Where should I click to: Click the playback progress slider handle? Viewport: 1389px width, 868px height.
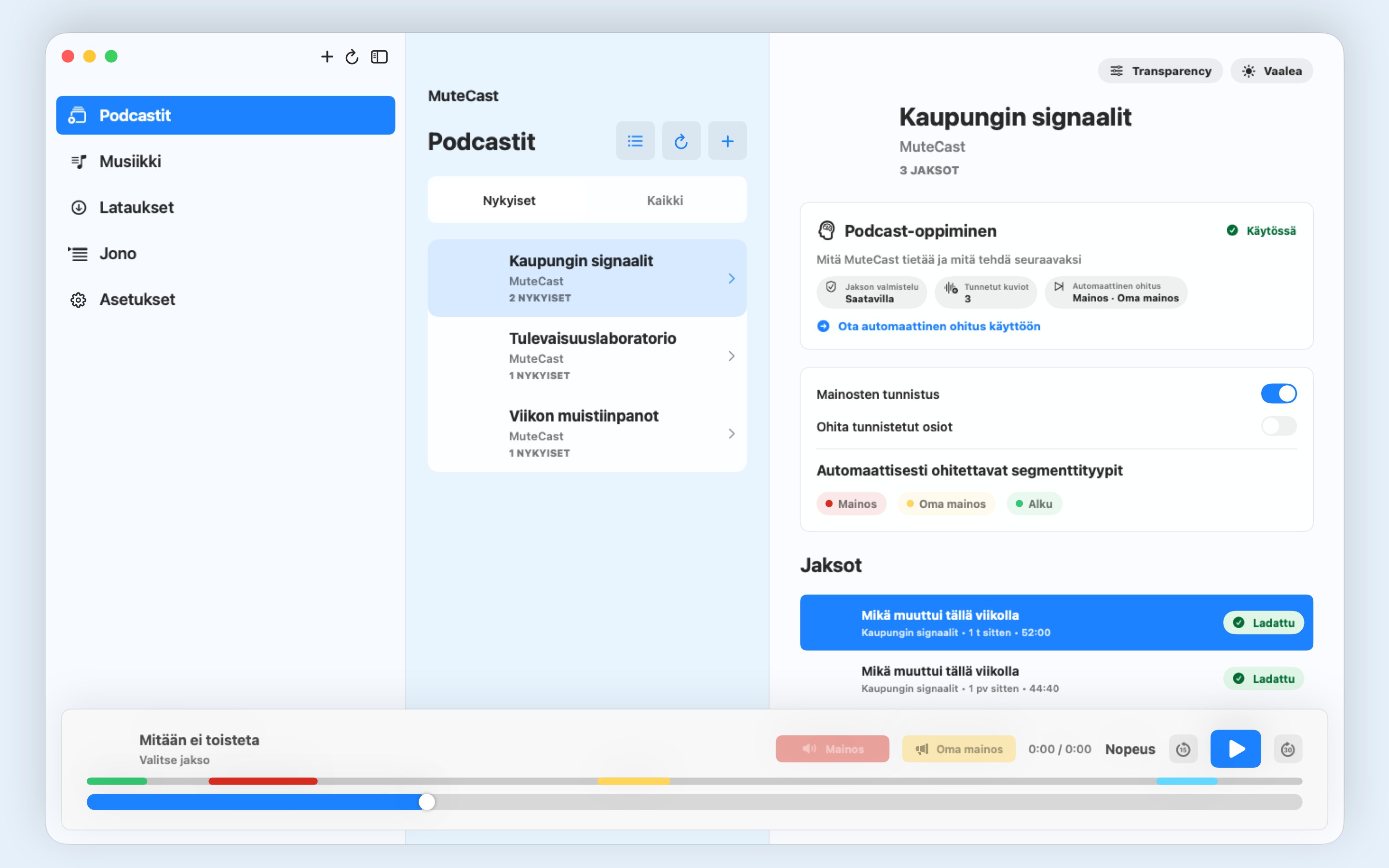coord(426,802)
